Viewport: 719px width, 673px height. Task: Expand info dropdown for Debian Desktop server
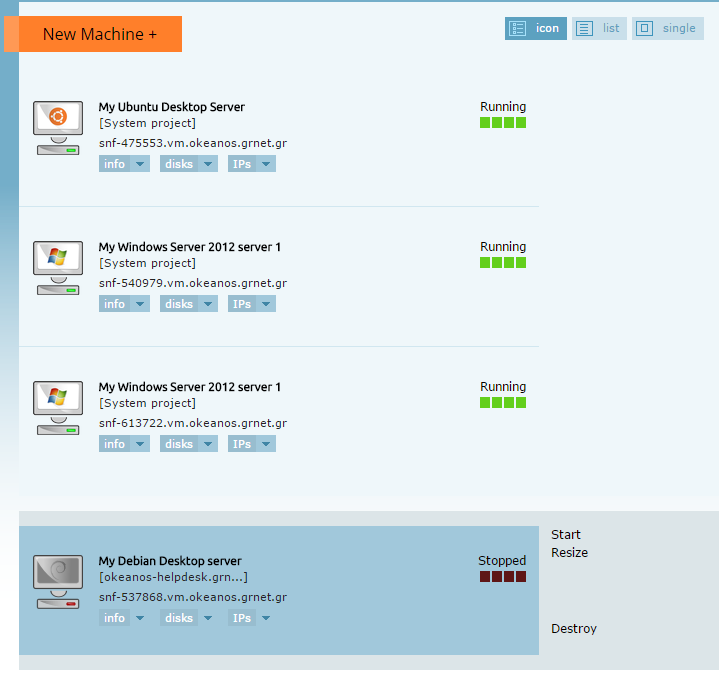pos(124,618)
